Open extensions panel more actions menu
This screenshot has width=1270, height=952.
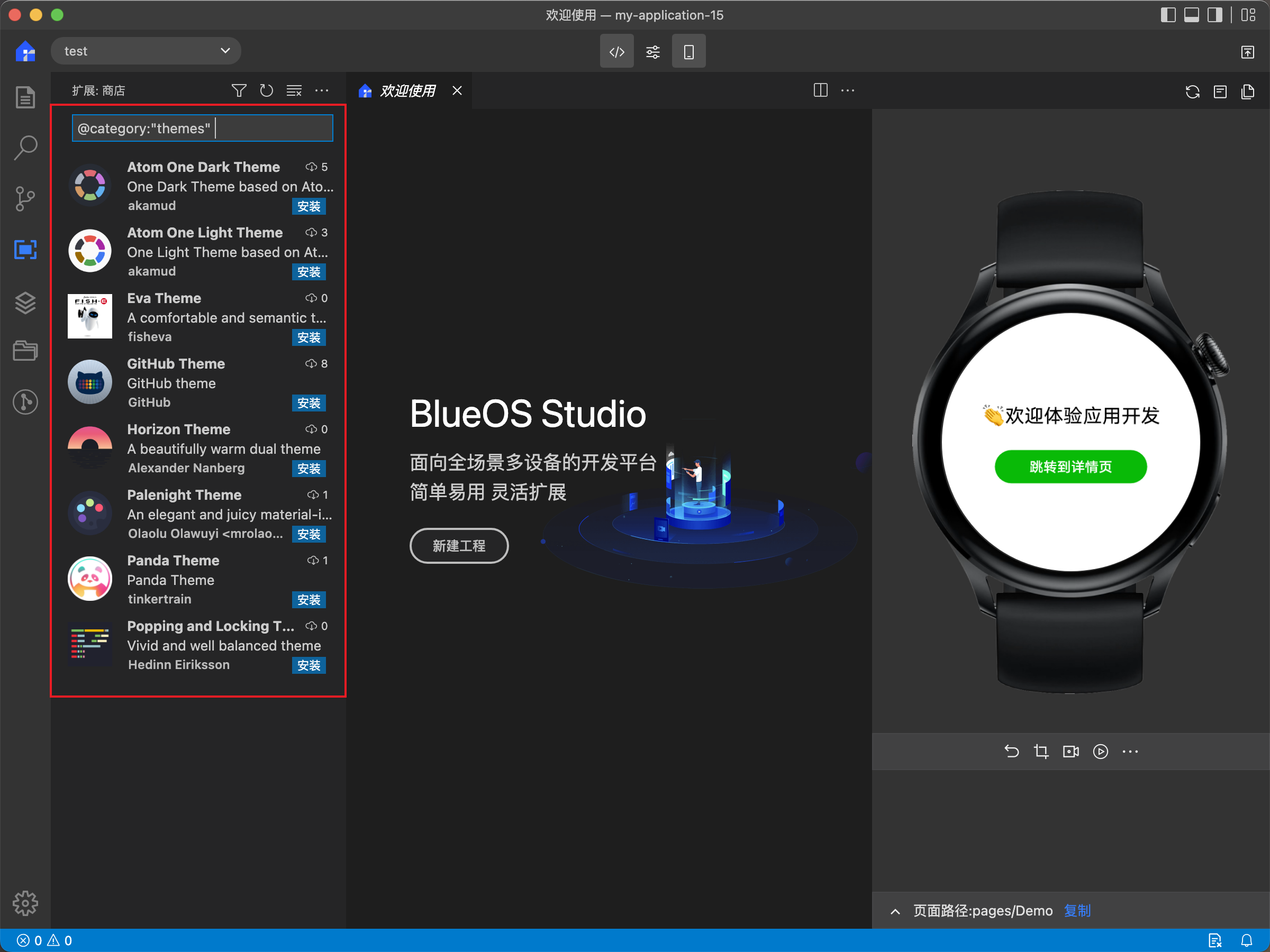point(322,90)
